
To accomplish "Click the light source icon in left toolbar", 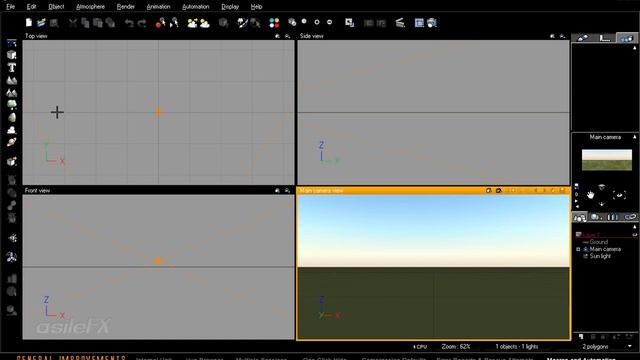I will pos(13,238).
